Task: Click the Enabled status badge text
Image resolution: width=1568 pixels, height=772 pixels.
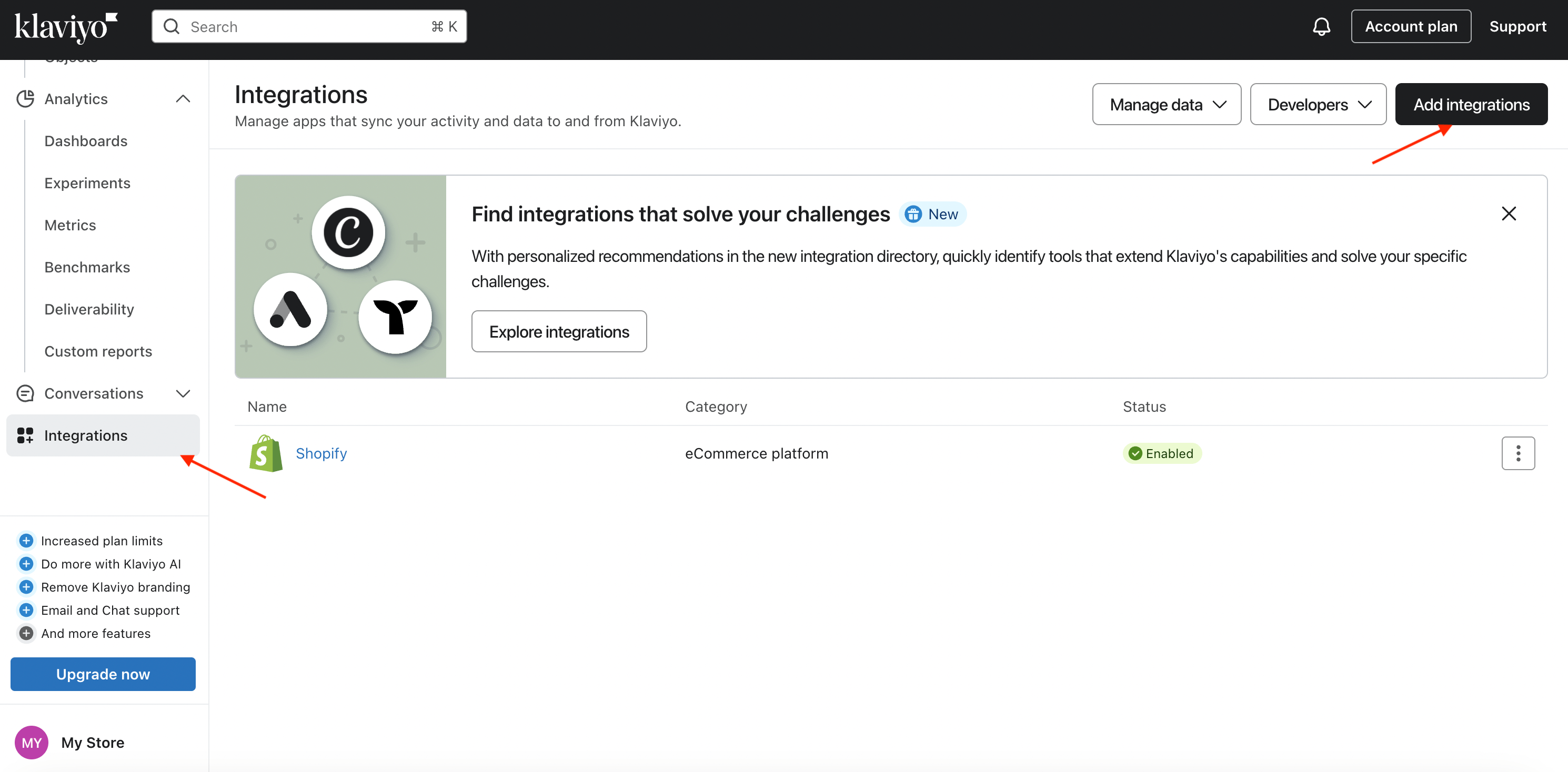Action: pos(1169,453)
